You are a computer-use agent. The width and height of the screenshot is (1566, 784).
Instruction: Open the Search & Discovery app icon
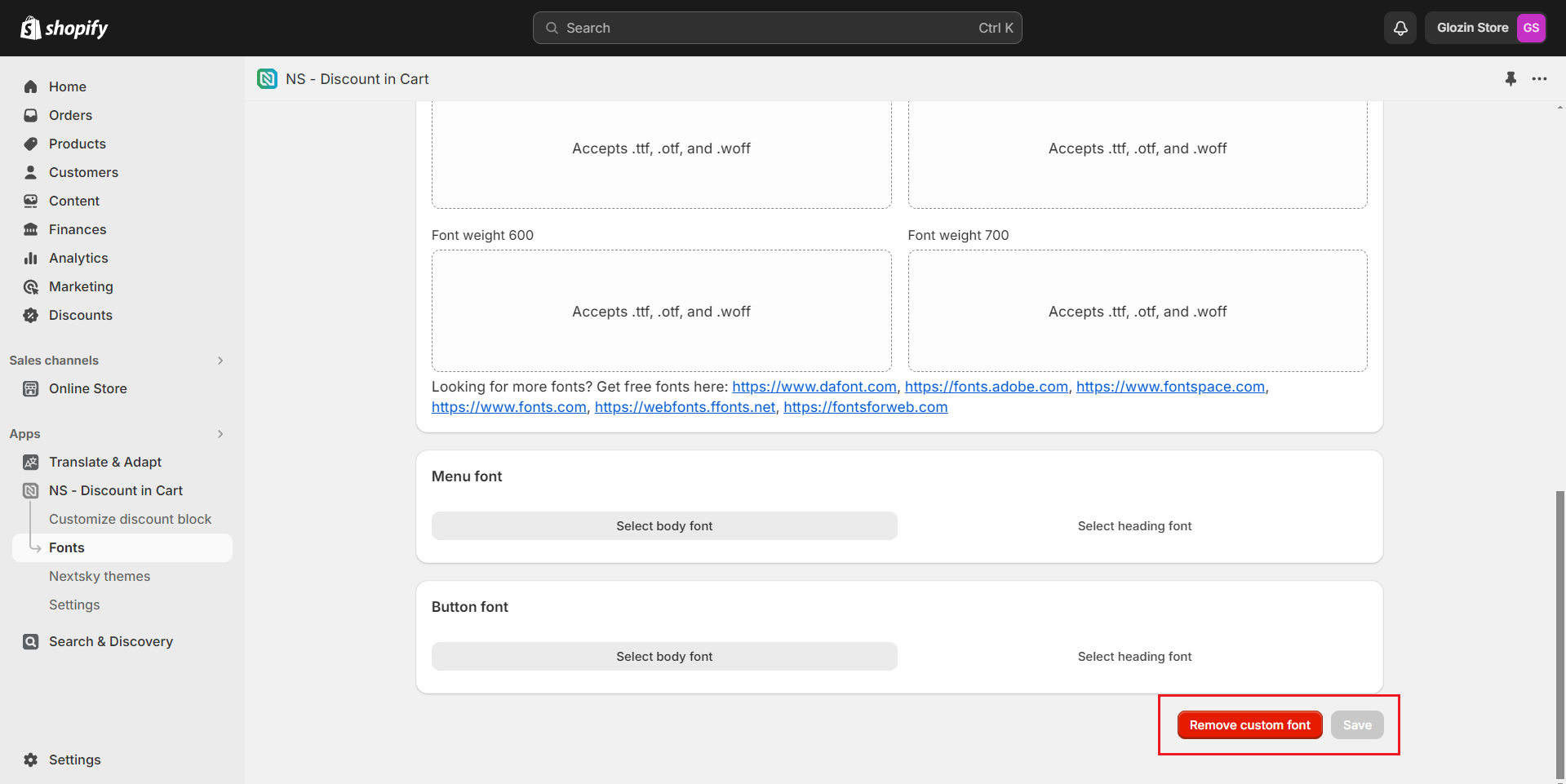31,641
